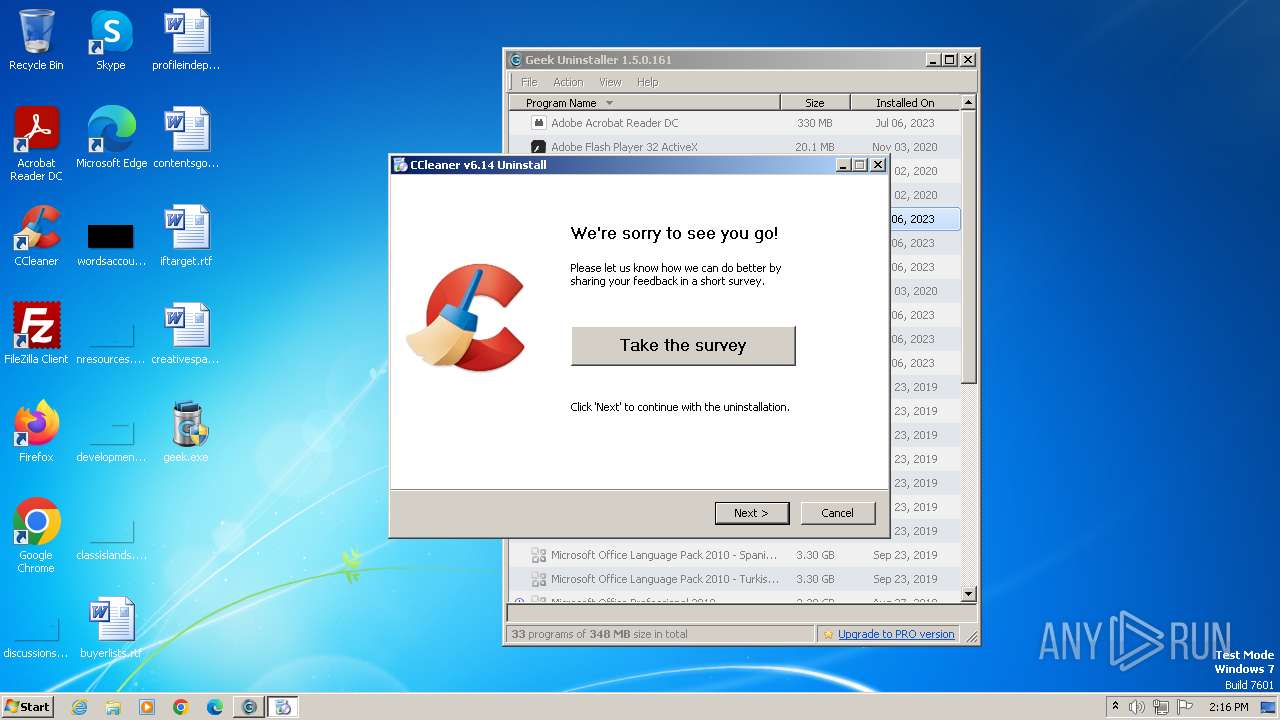Image resolution: width=1280 pixels, height=720 pixels.
Task: Open Recycle Bin desktop icon
Action: [x=36, y=40]
